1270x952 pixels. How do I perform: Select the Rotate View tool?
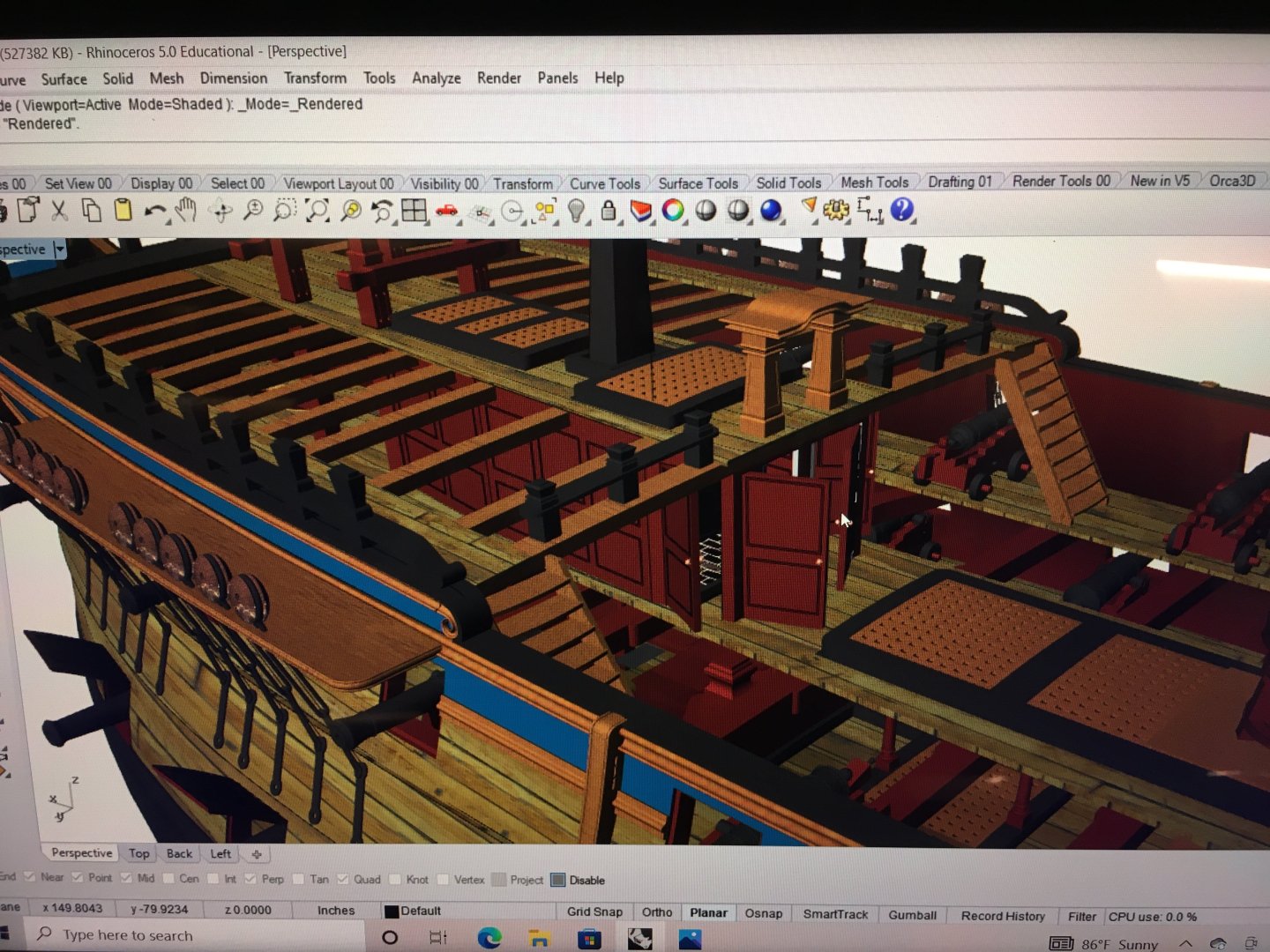[220, 211]
